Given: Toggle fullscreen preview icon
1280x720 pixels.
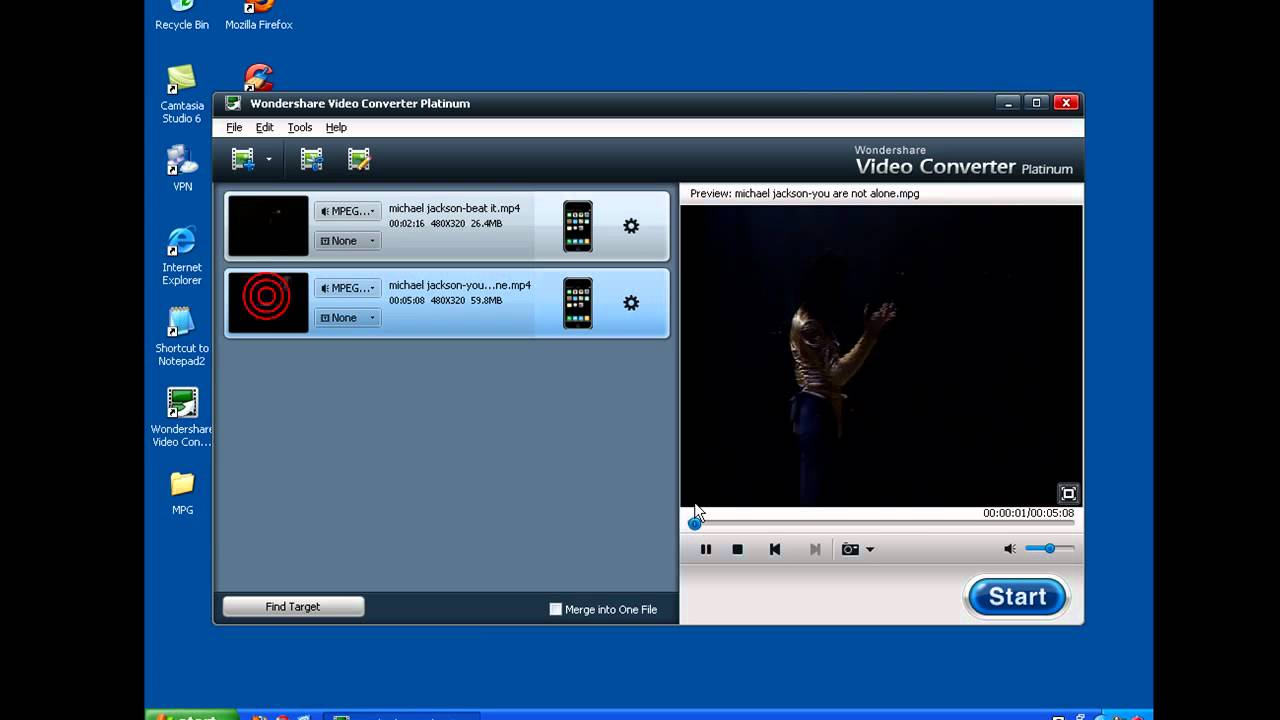Looking at the screenshot, I should coord(1069,493).
